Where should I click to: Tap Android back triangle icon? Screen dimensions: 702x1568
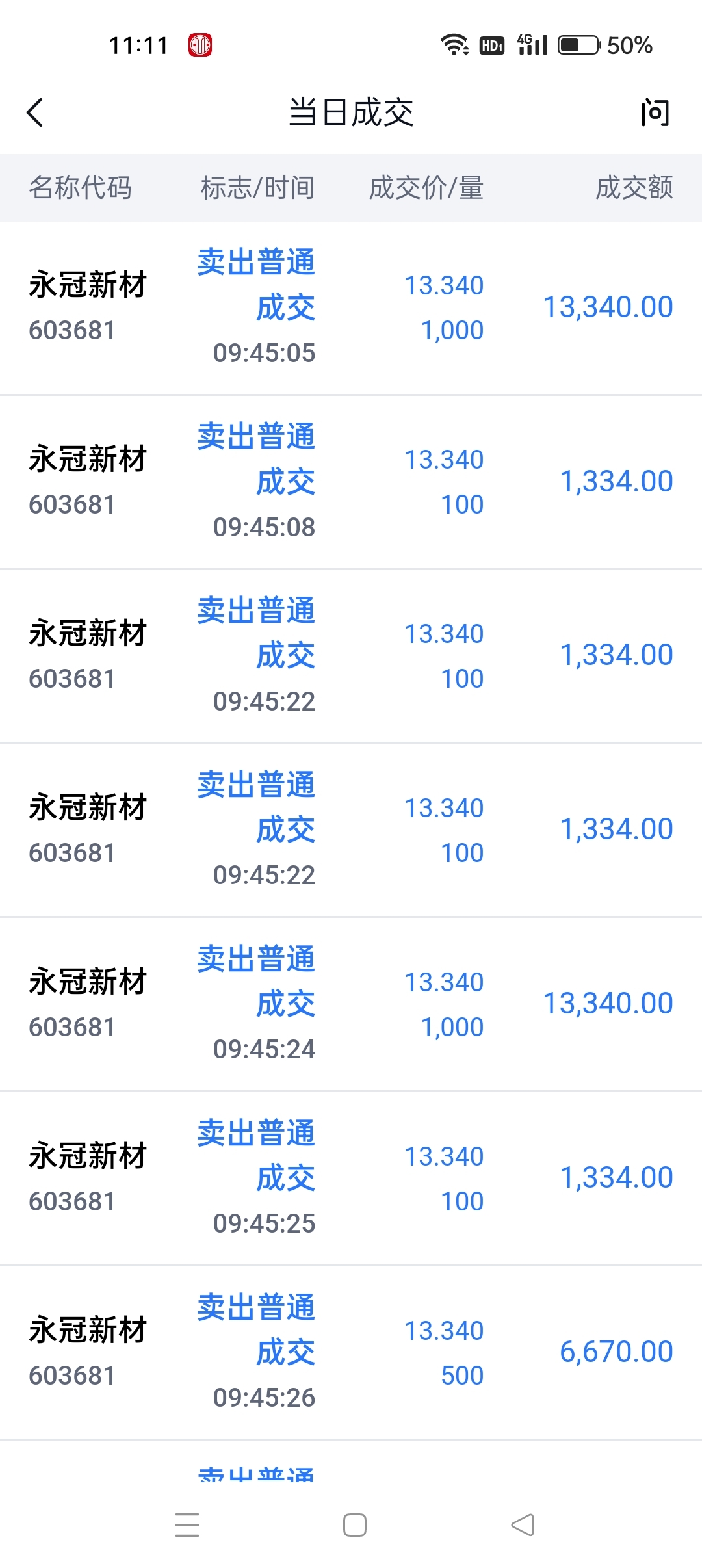click(x=523, y=1525)
